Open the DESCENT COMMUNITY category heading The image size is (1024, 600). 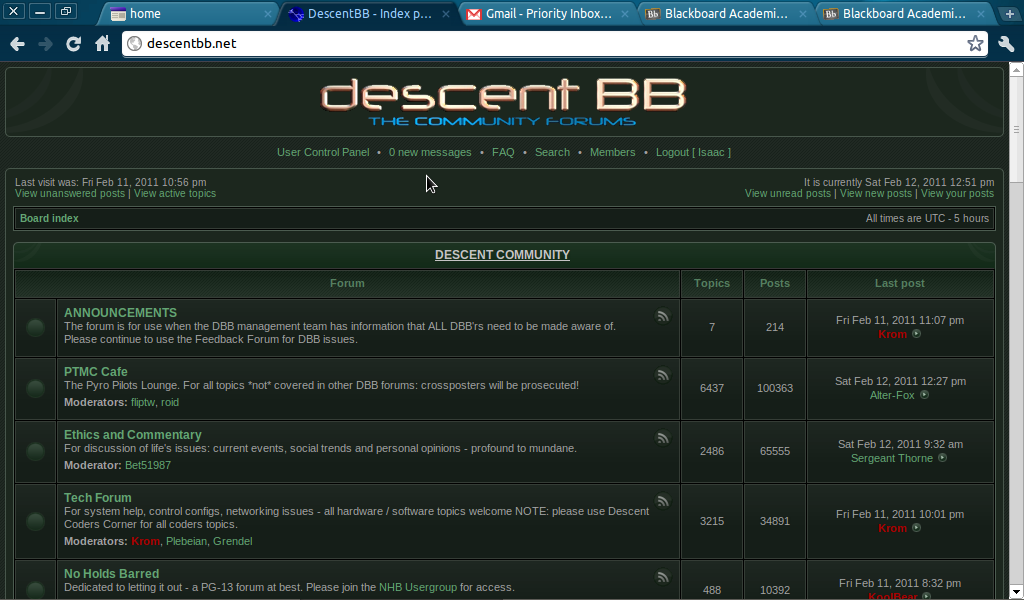coord(502,255)
